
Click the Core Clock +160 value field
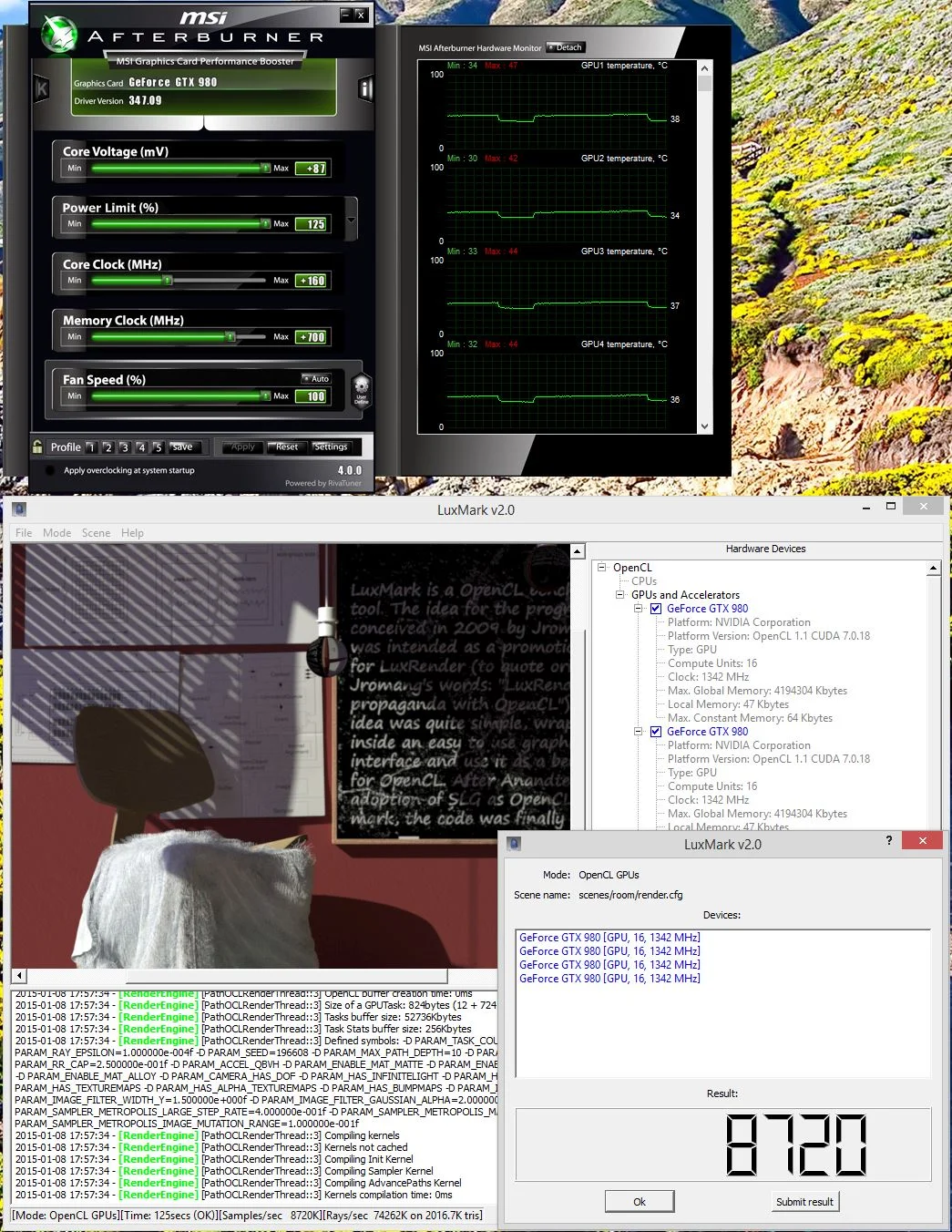[x=312, y=281]
